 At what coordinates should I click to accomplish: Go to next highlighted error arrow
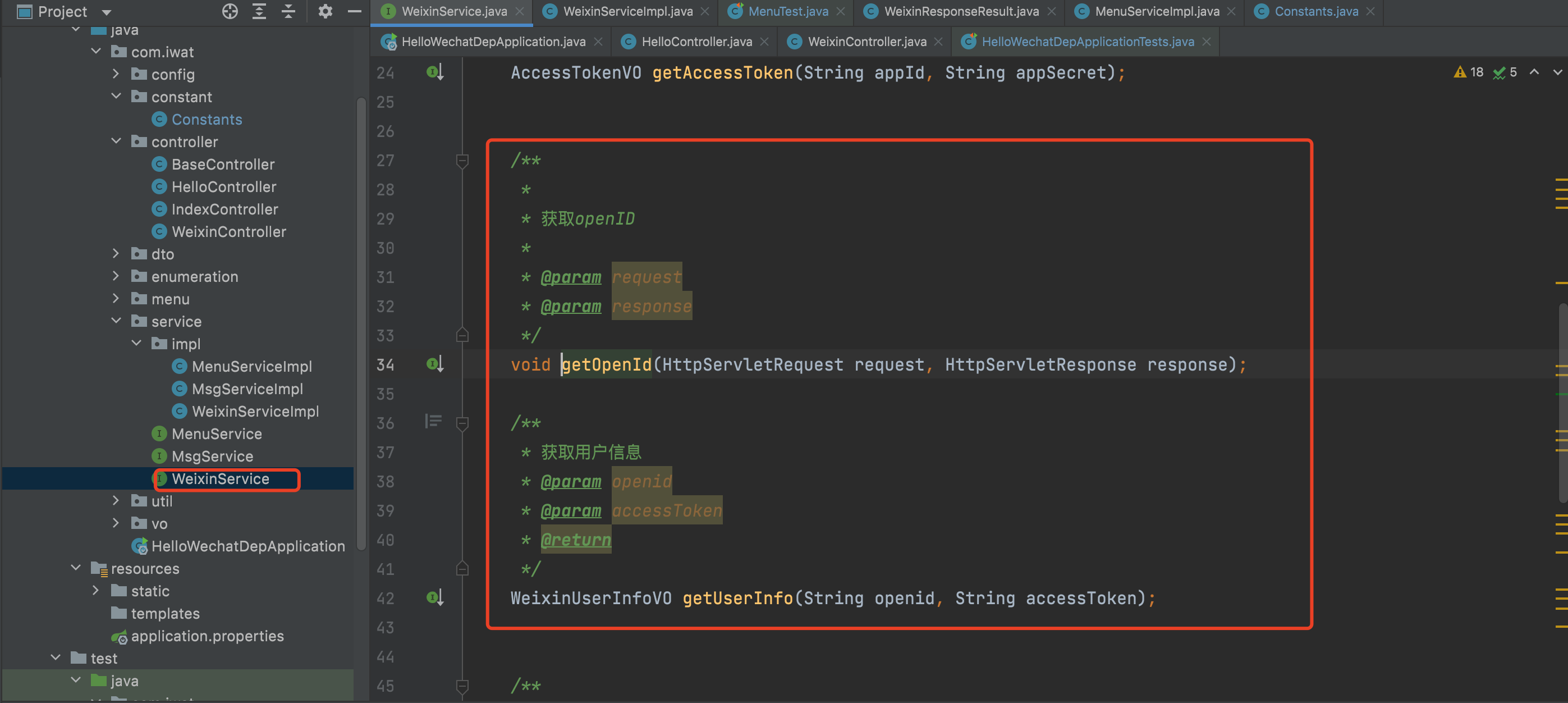point(1557,72)
